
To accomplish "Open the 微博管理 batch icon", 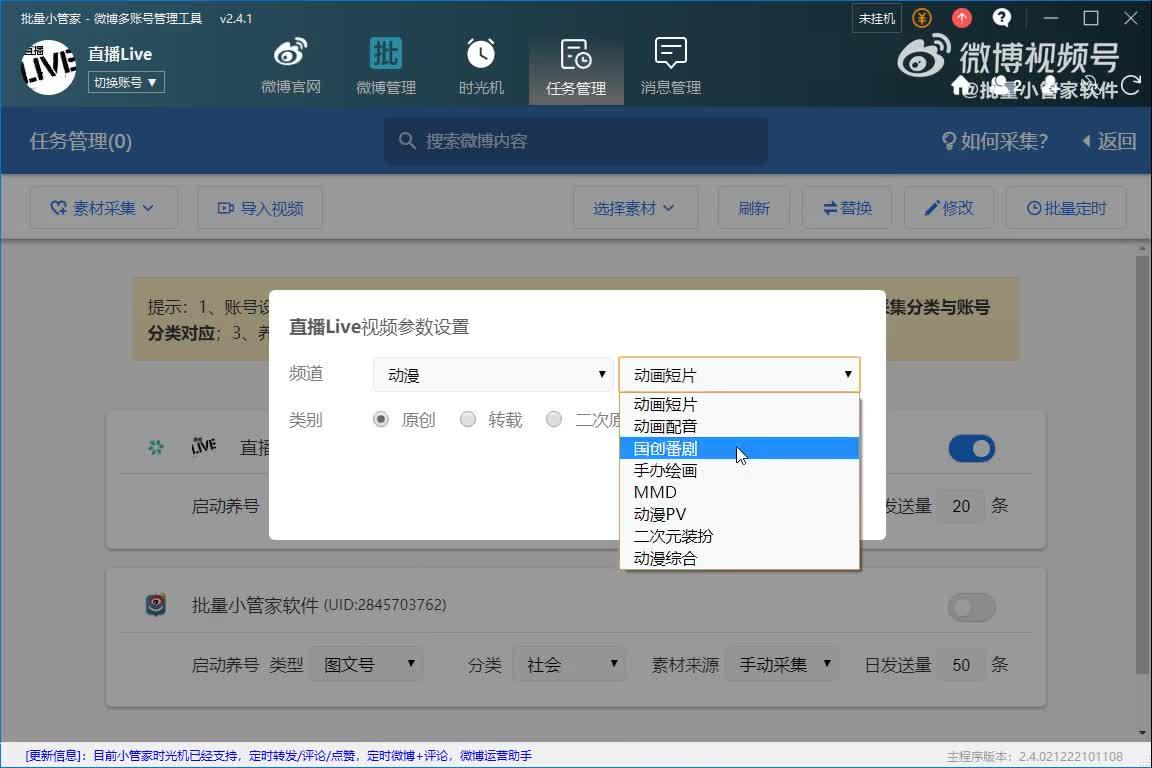I will [x=386, y=67].
